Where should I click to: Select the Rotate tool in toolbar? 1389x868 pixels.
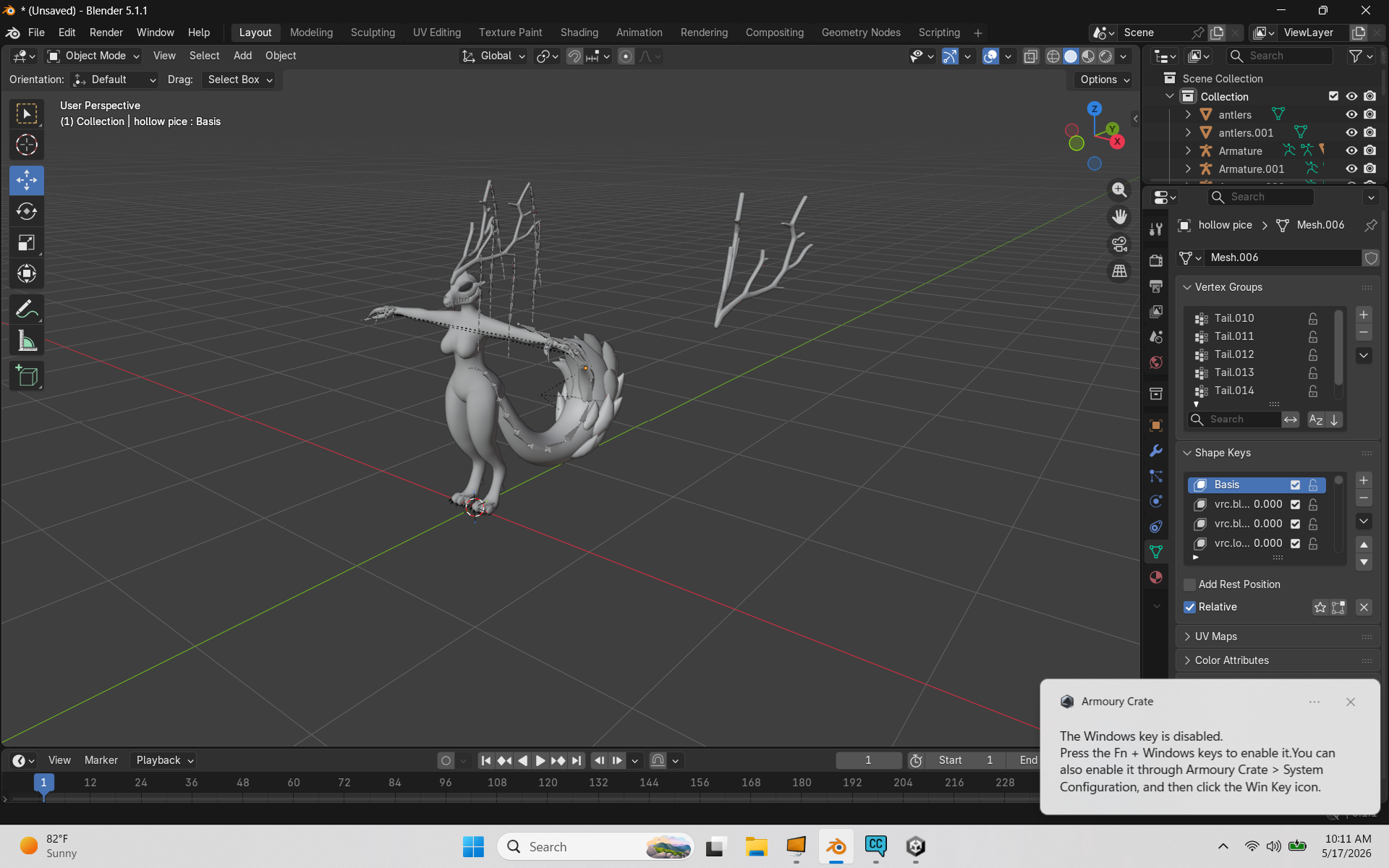point(27,211)
